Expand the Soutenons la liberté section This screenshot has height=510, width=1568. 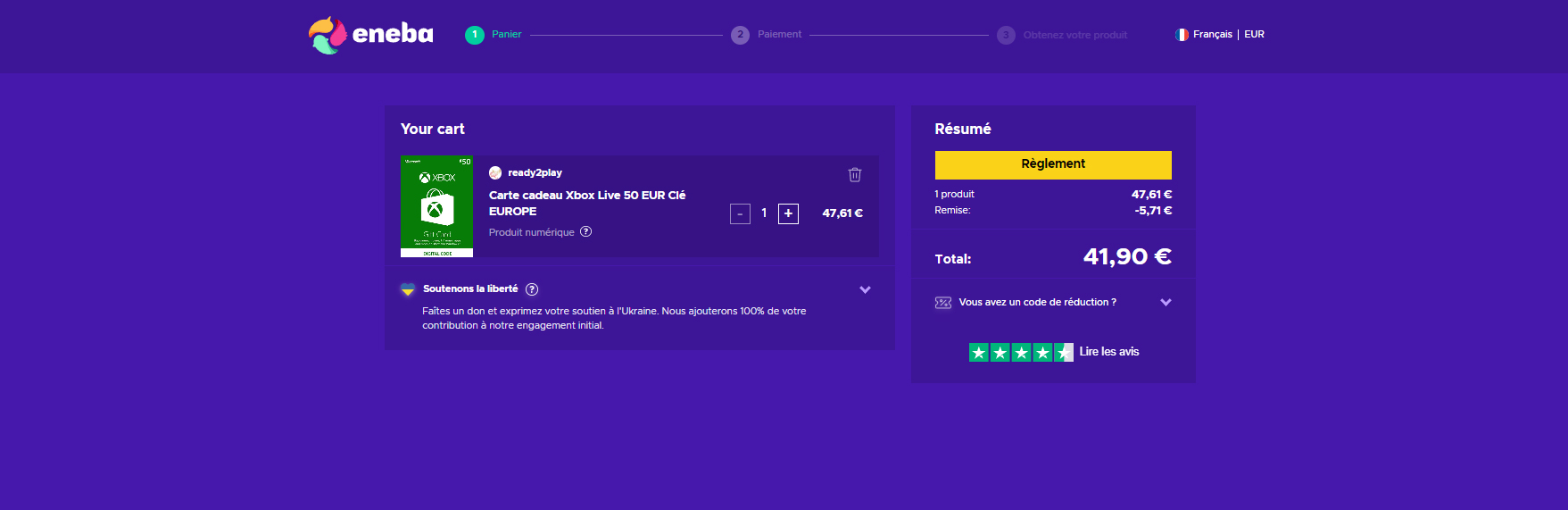864,289
